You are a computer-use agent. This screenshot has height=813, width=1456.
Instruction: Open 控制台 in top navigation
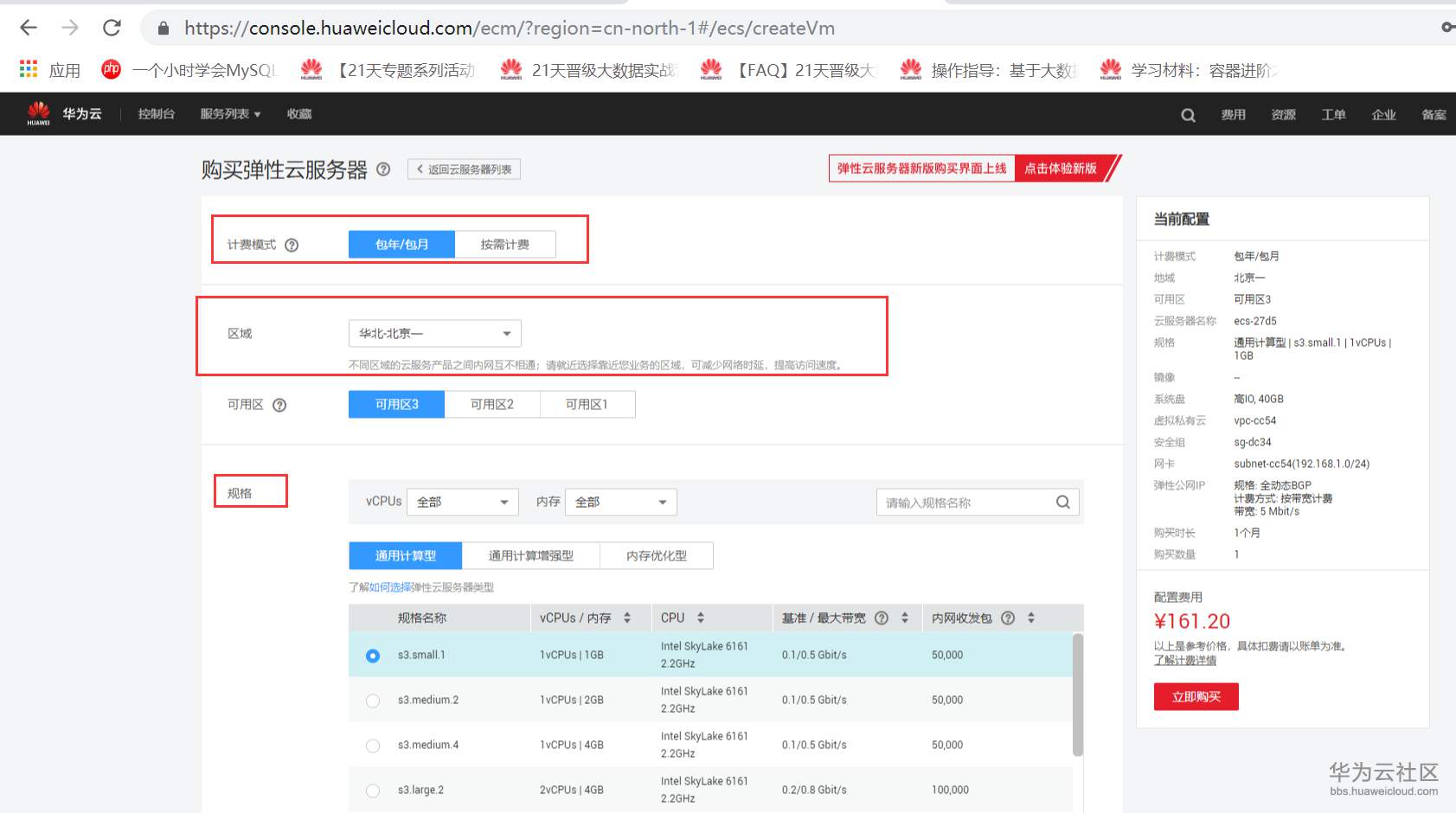[x=157, y=114]
